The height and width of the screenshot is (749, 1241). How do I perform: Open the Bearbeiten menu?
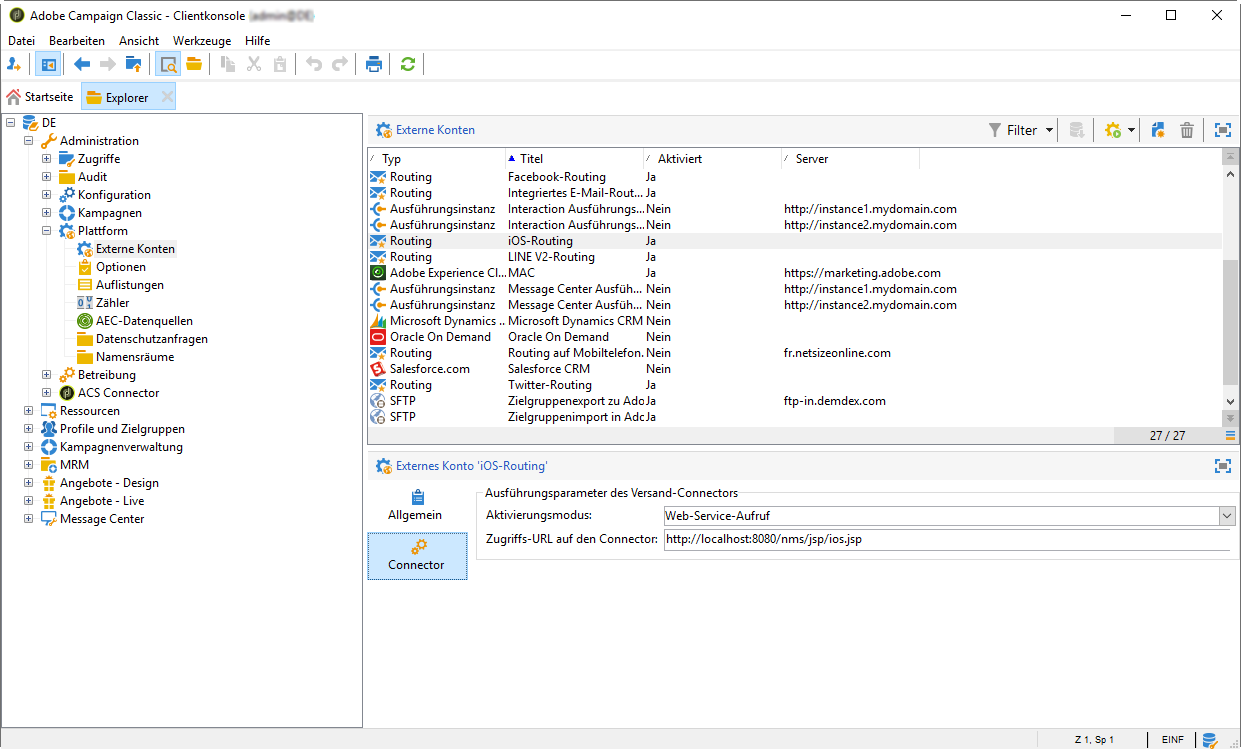point(77,41)
